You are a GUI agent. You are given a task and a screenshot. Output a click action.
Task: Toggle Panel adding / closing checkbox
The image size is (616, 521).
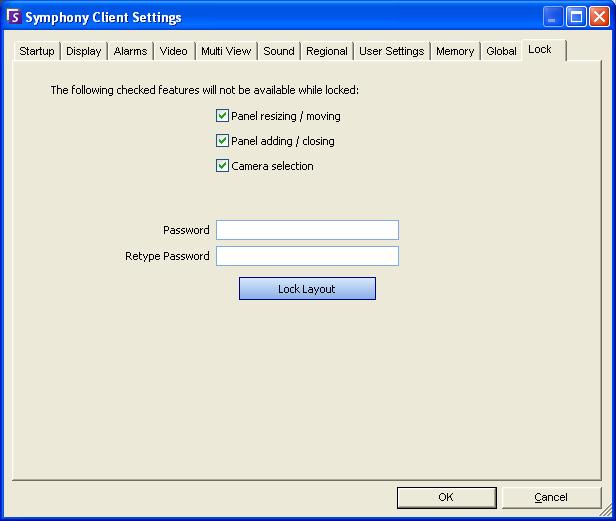pyautogui.click(x=222, y=141)
